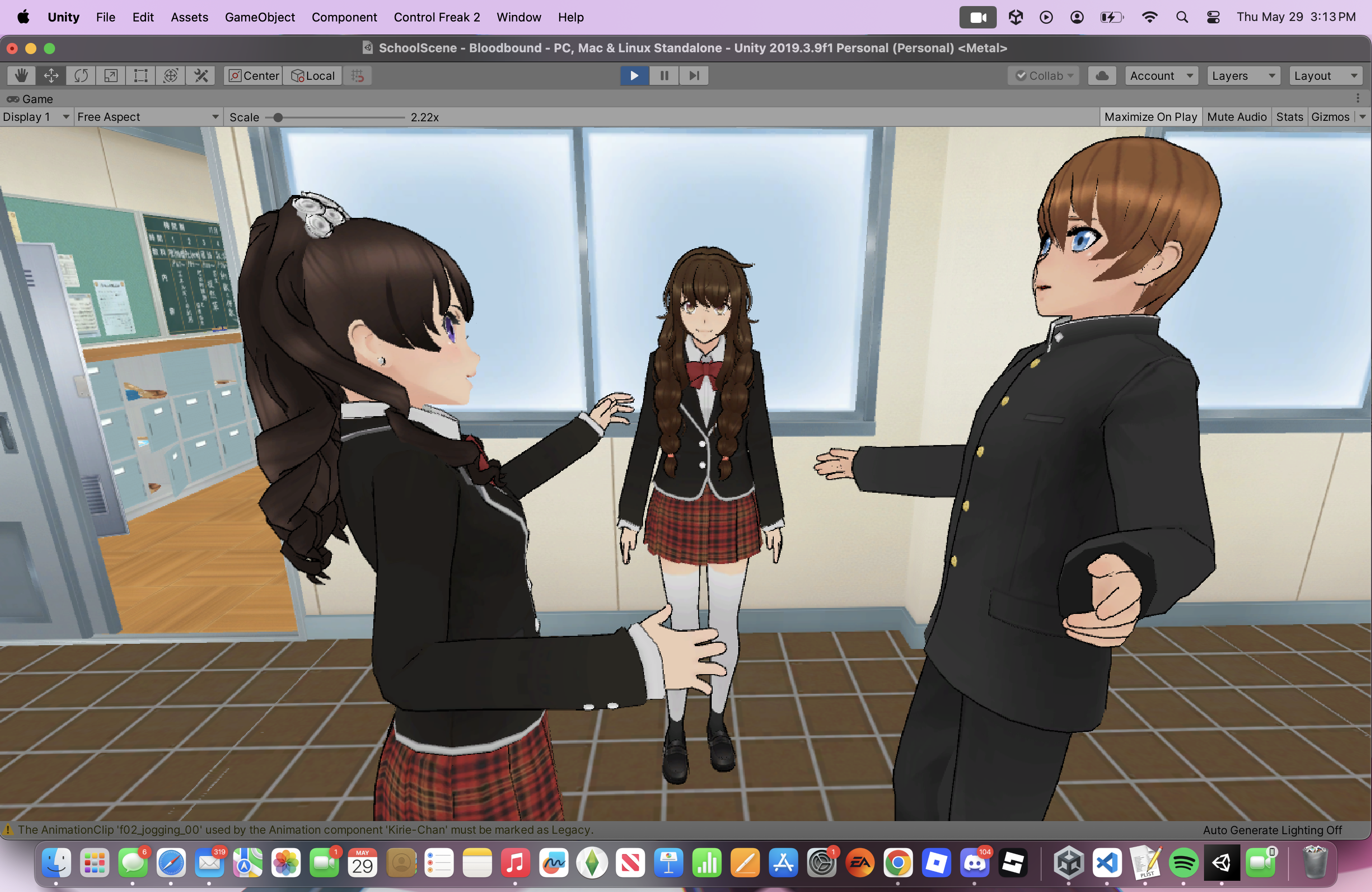Open Unity Hub from the Dock
The height and width of the screenshot is (892, 1372).
pos(1069,863)
